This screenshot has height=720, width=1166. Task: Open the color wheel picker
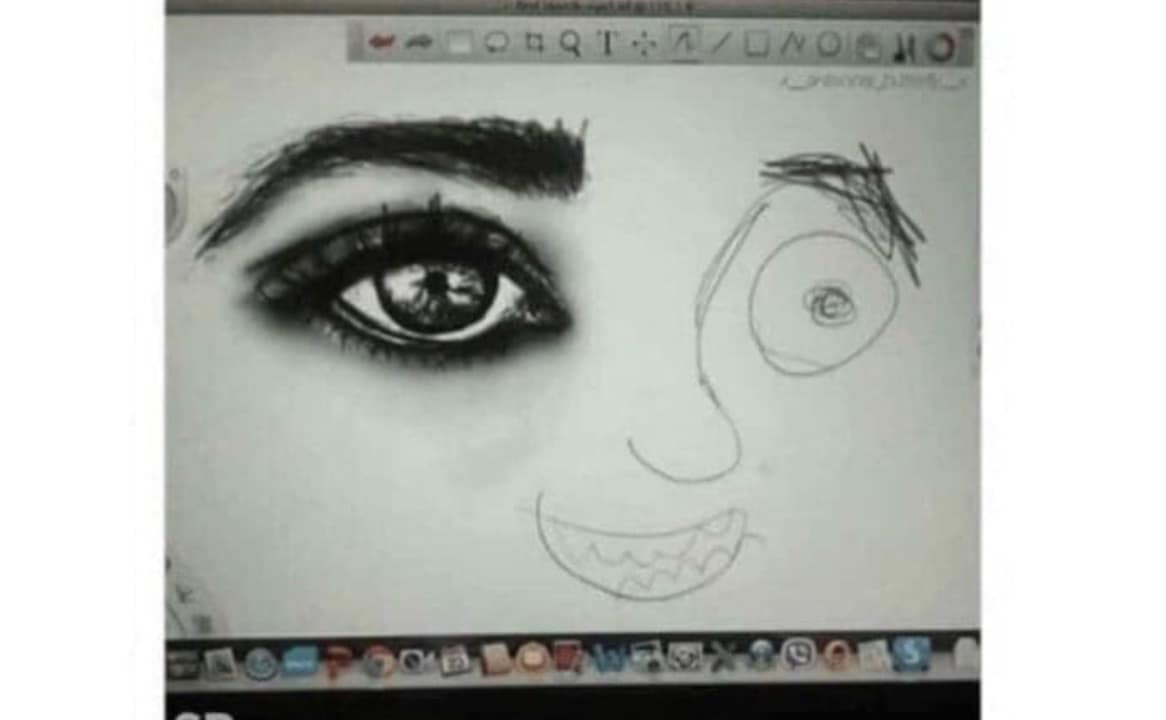pos(939,46)
